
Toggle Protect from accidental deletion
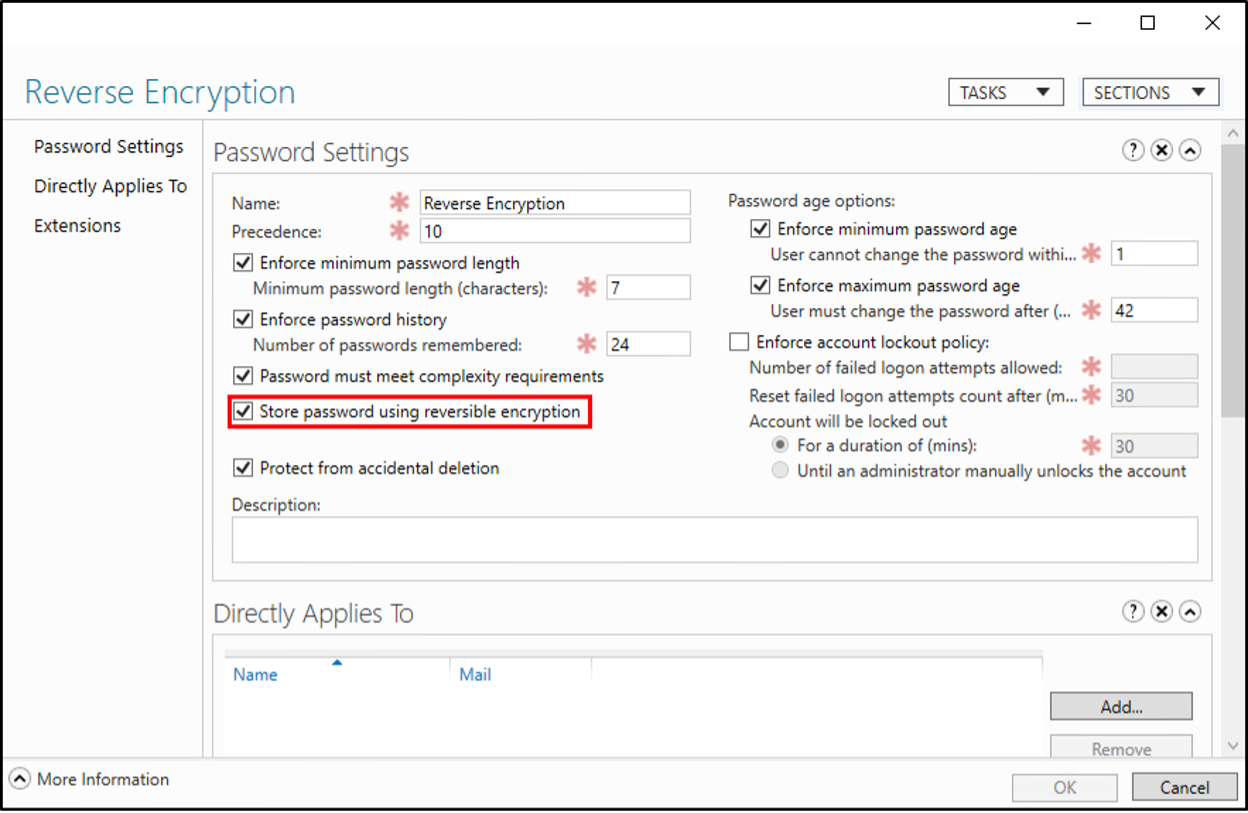pyautogui.click(x=242, y=467)
